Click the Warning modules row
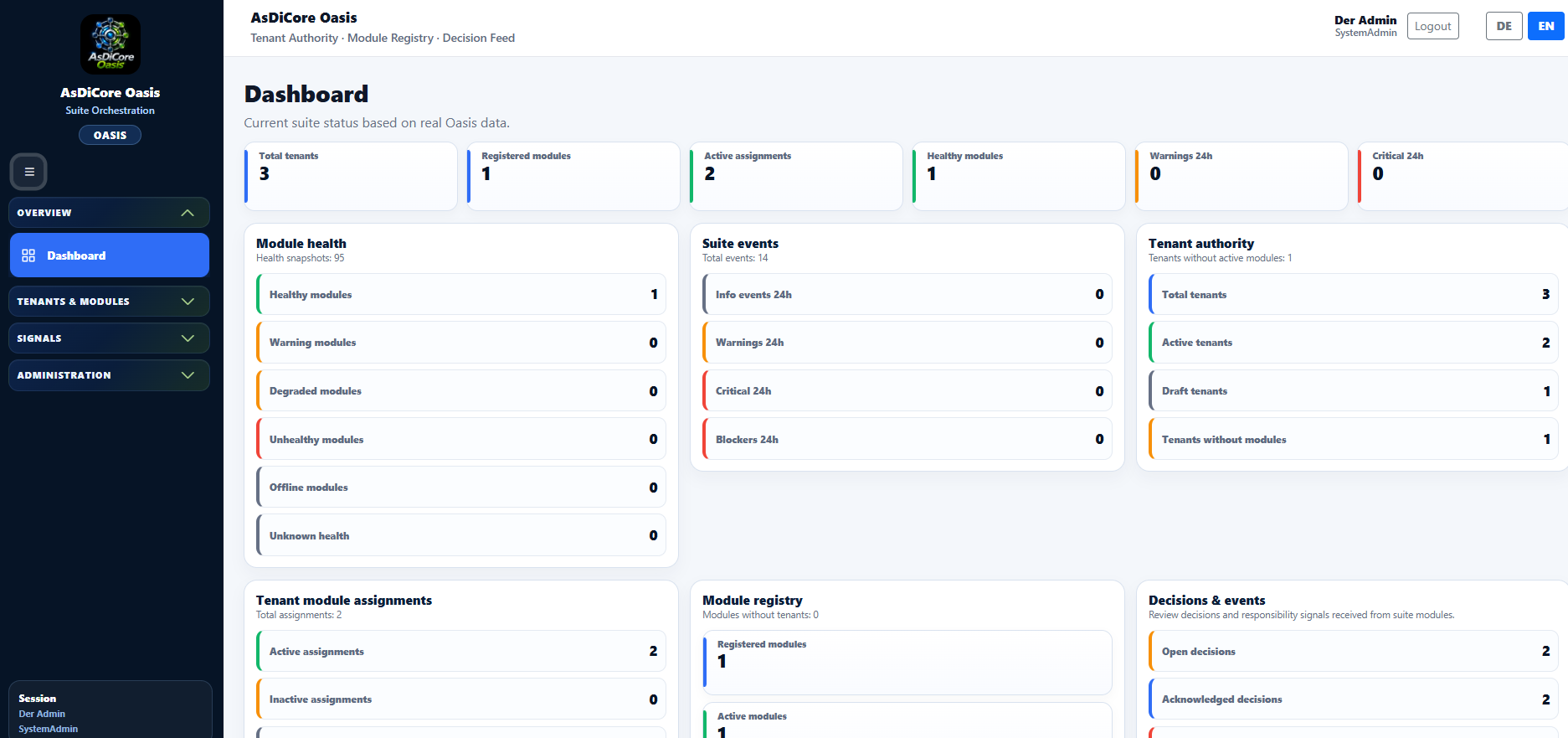Image resolution: width=1568 pixels, height=738 pixels. click(x=461, y=343)
